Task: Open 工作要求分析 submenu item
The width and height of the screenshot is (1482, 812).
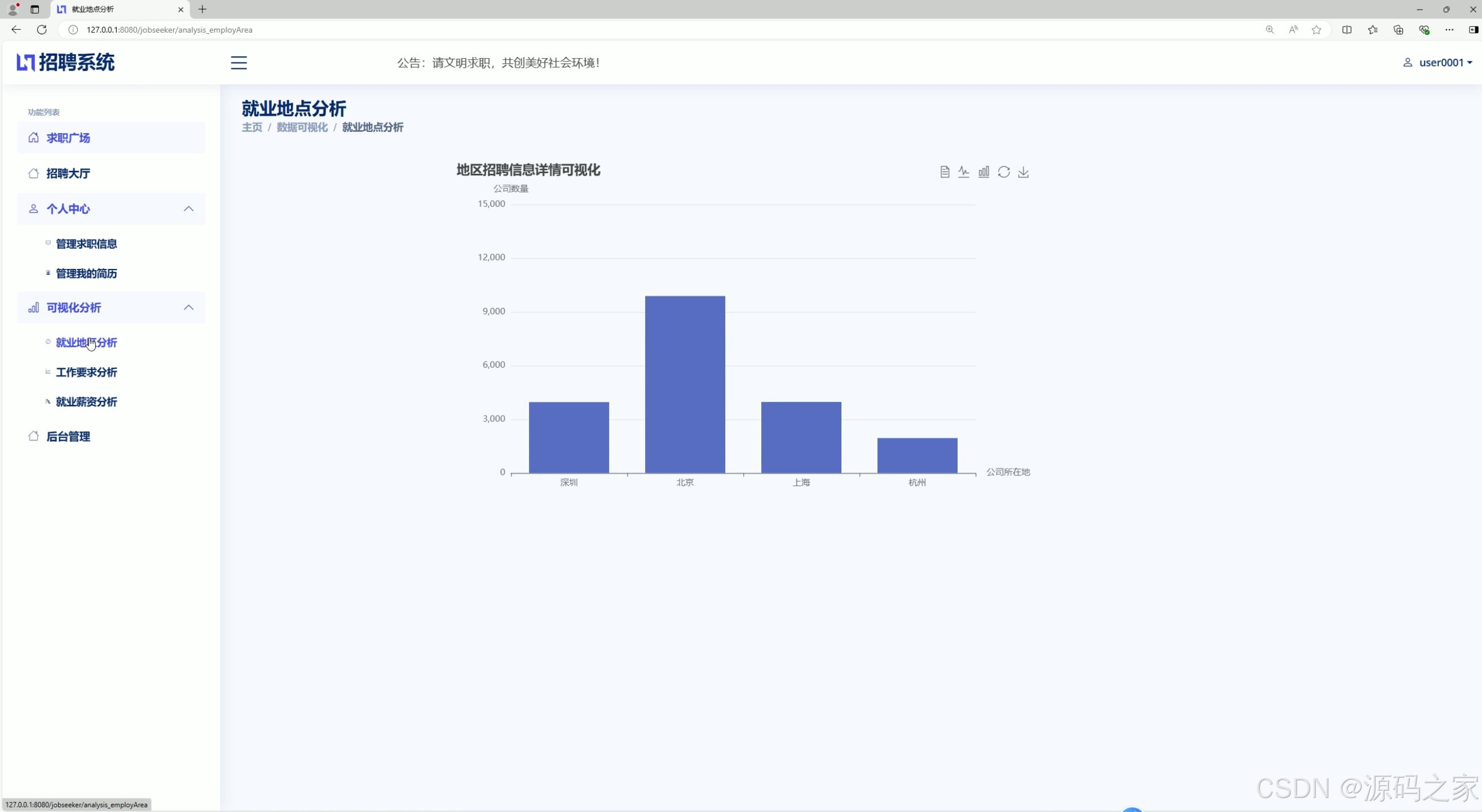Action: pos(86,373)
